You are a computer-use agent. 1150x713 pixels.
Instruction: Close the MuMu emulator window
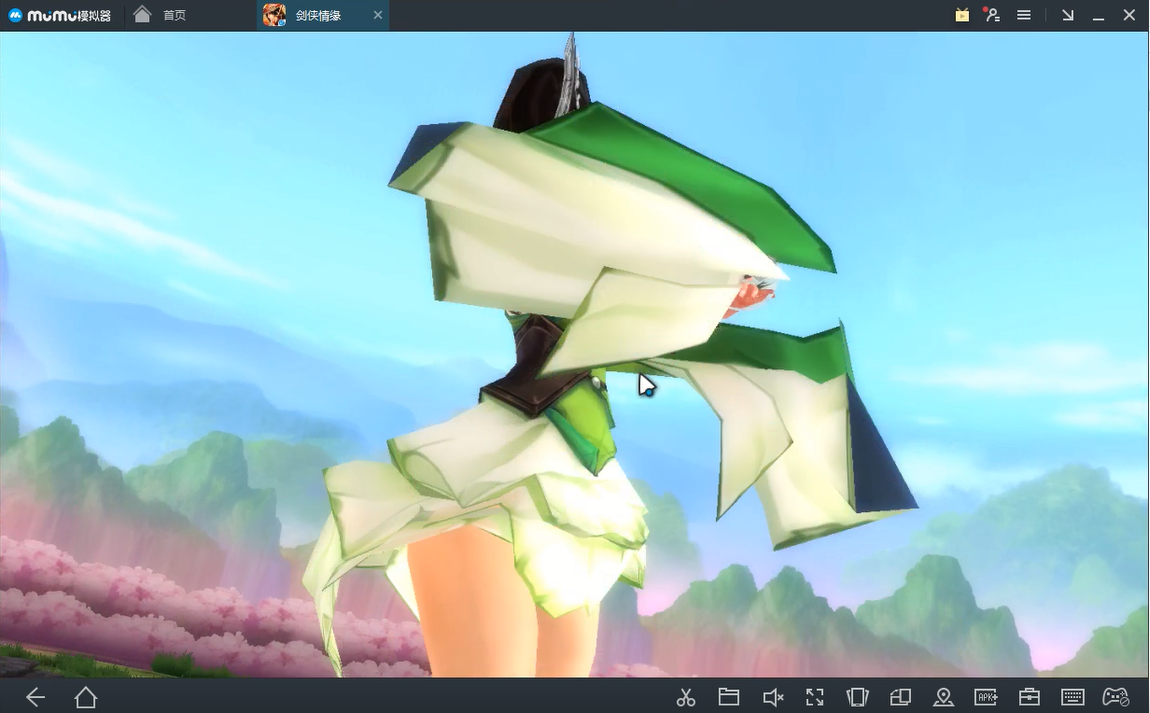coord(1129,15)
